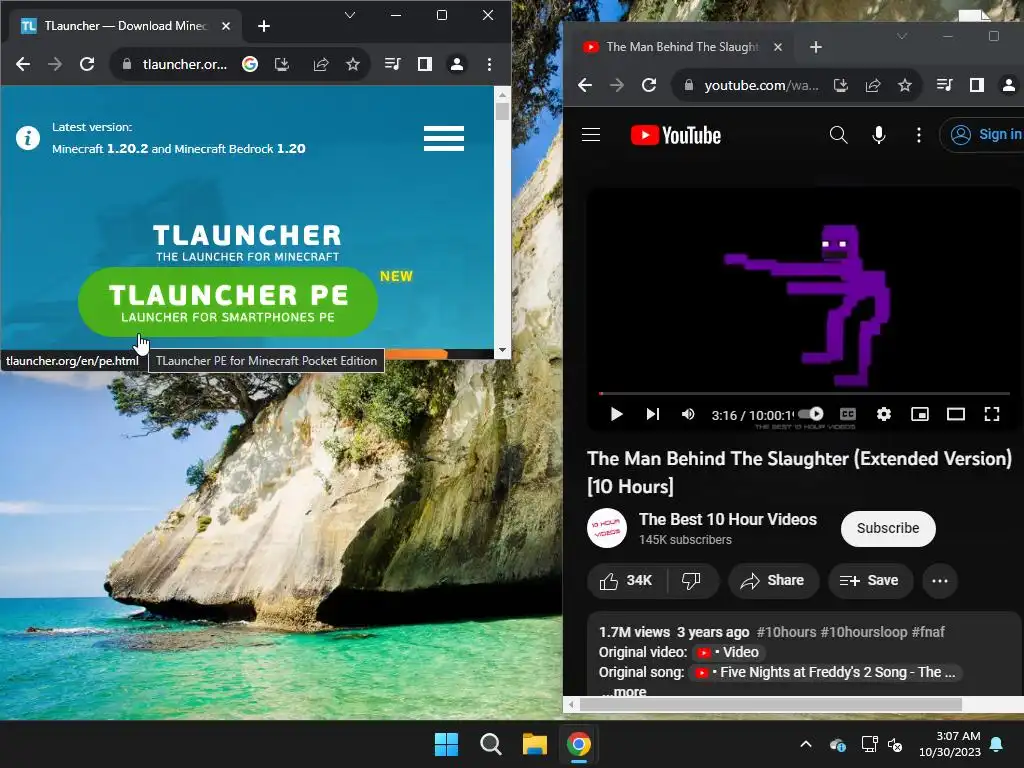
Task: Open profile icon in TLauncher Chrome window
Action: (x=457, y=64)
